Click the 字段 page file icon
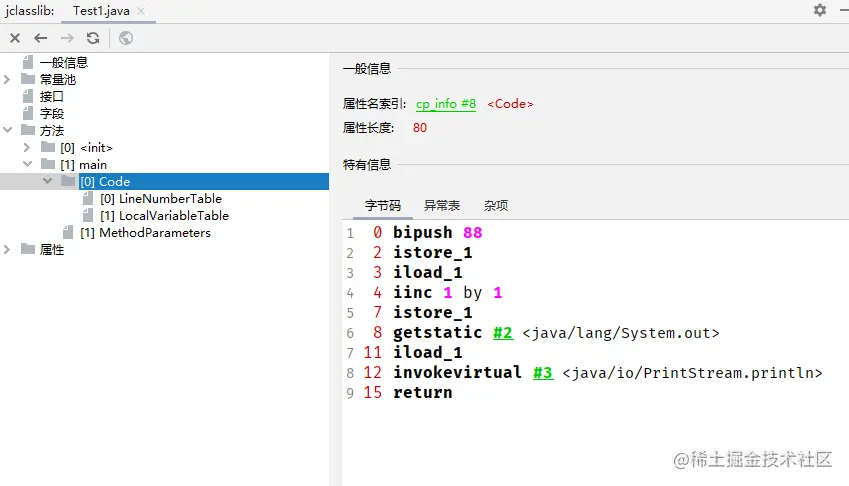This screenshot has width=849, height=486. click(x=28, y=113)
